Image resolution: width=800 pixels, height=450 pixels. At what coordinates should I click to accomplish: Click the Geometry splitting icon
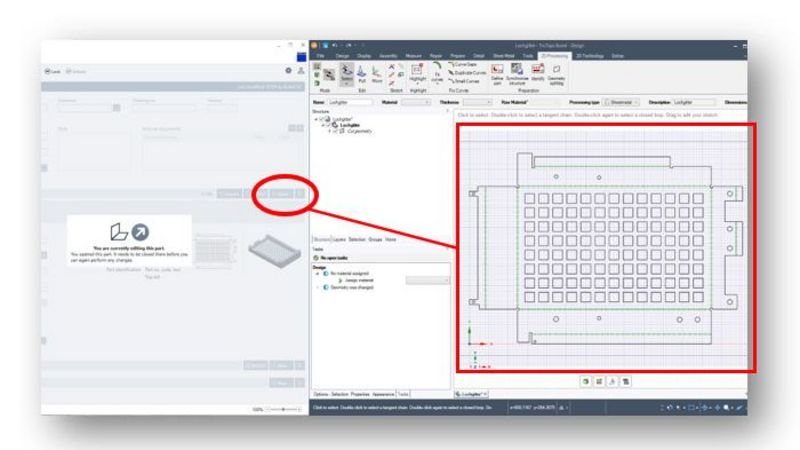556,72
